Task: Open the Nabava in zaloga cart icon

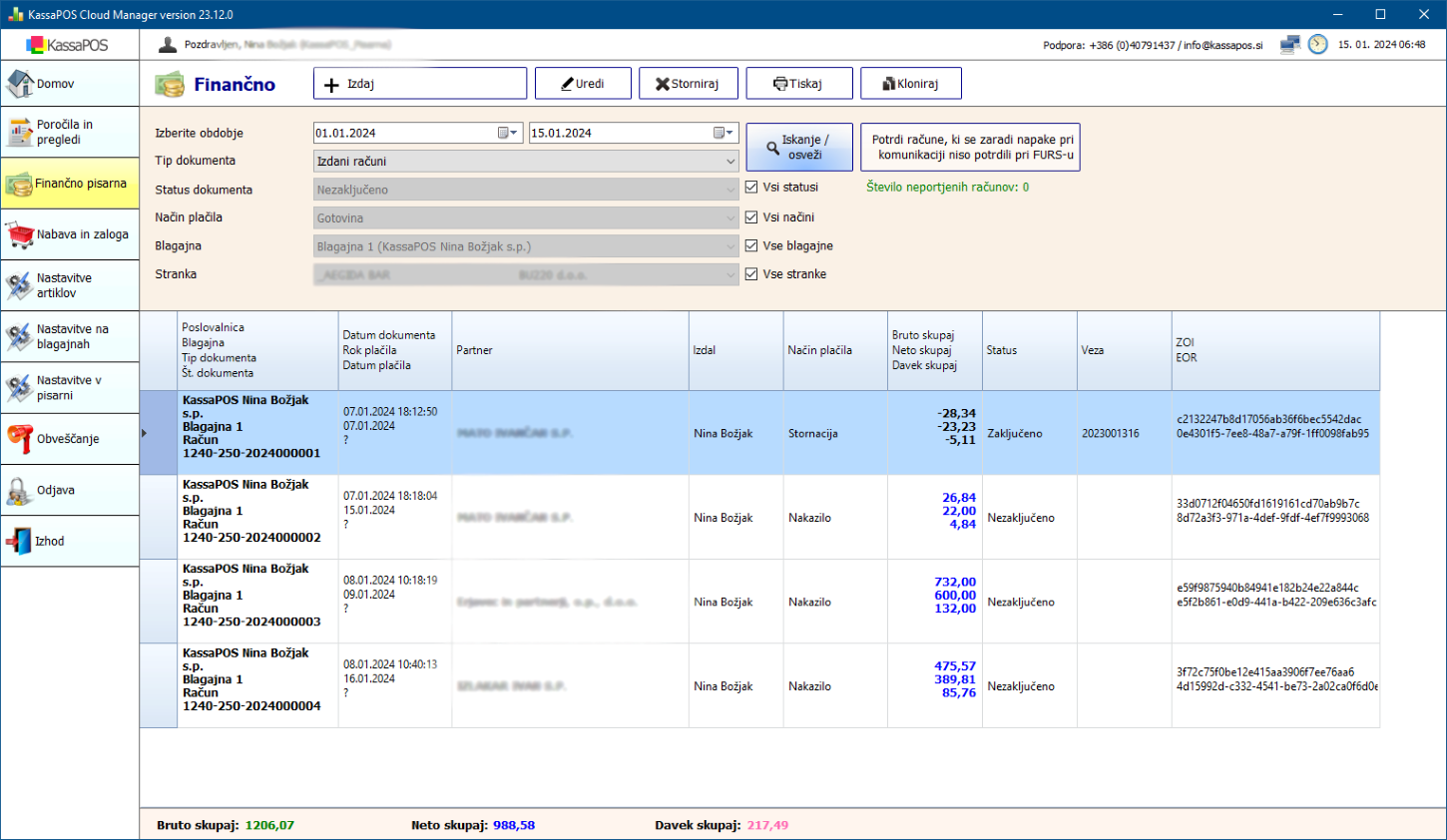Action: coord(20,234)
